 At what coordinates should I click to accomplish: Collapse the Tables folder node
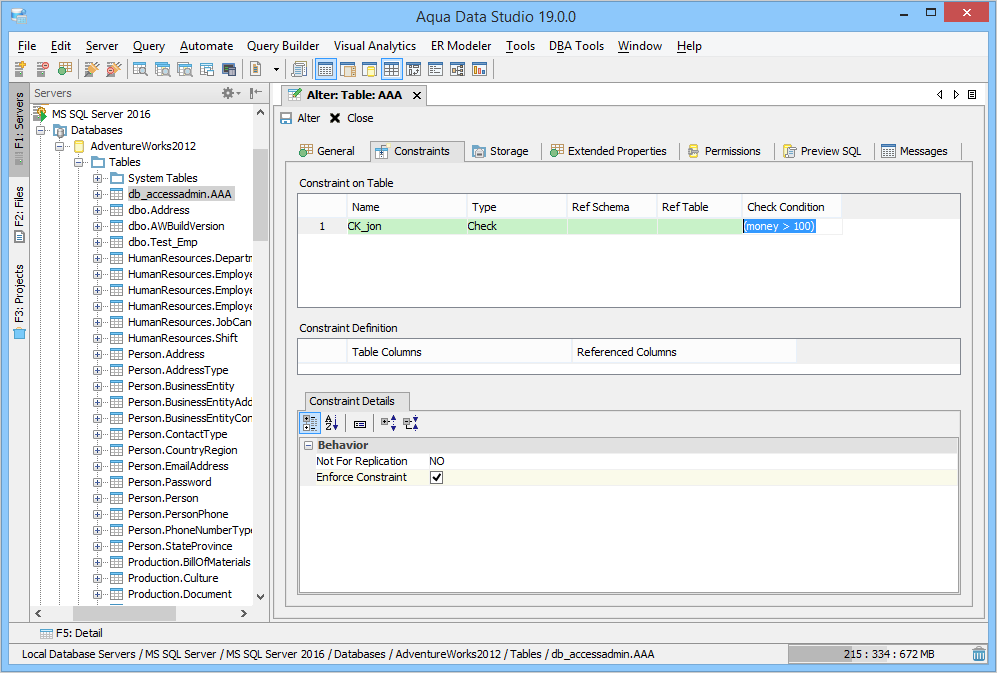78,162
